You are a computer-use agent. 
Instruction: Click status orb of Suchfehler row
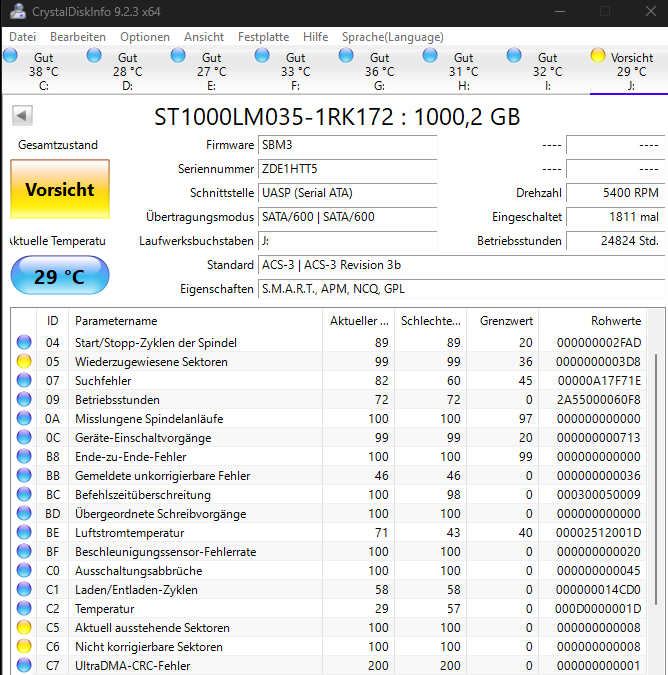point(24,380)
